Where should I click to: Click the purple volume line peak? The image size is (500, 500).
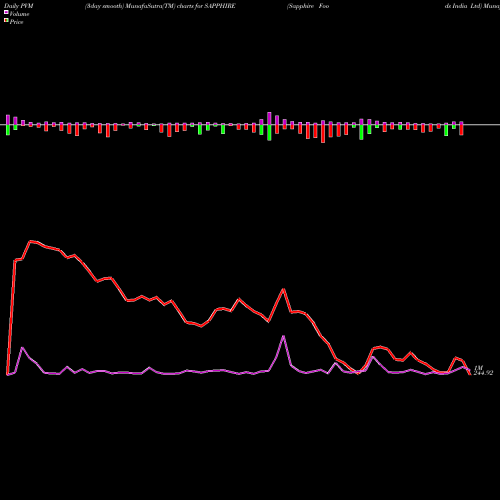[x=283, y=336]
